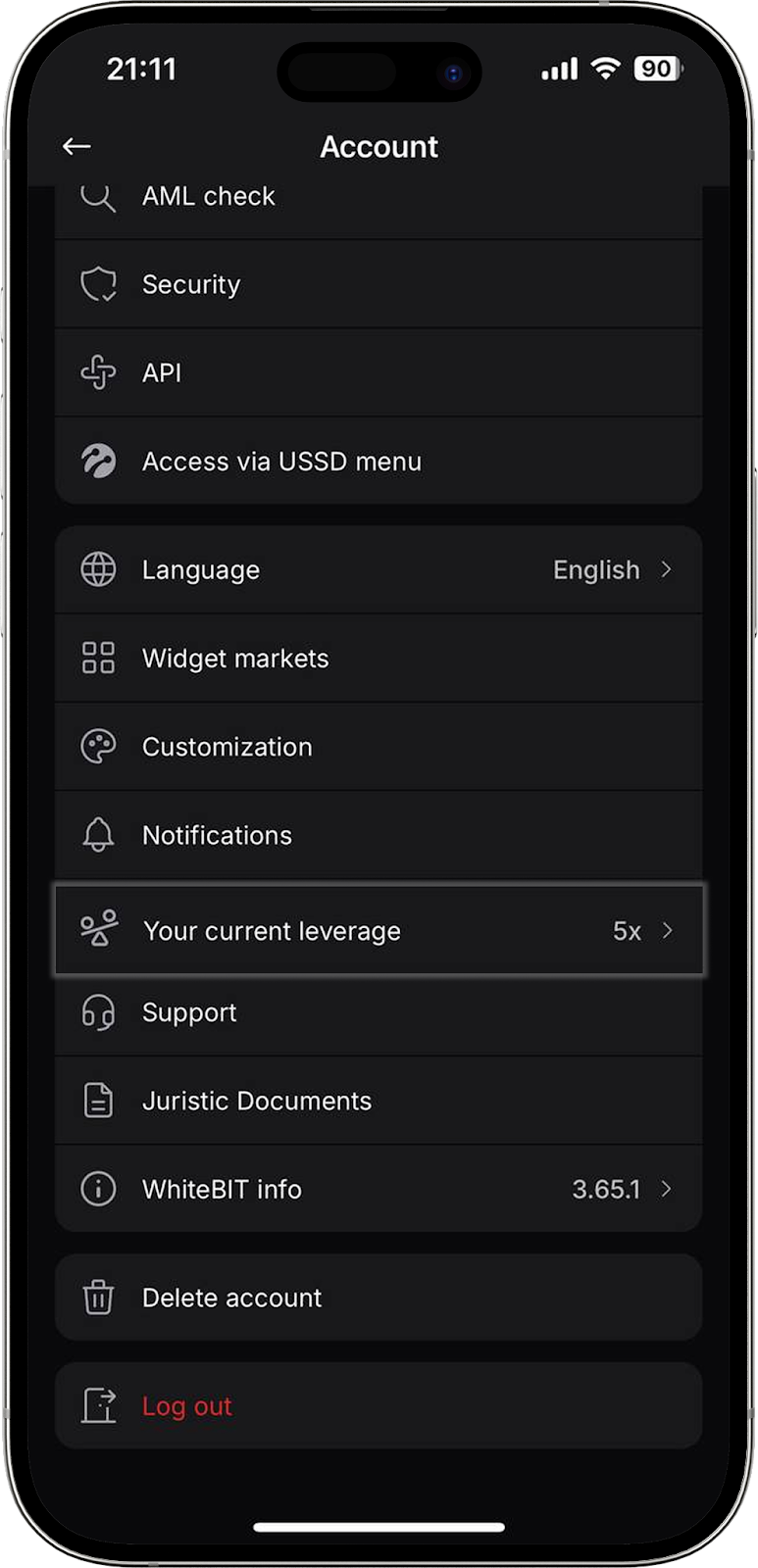The image size is (758, 1568).
Task: Tap the Widget markets grid icon
Action: click(98, 658)
